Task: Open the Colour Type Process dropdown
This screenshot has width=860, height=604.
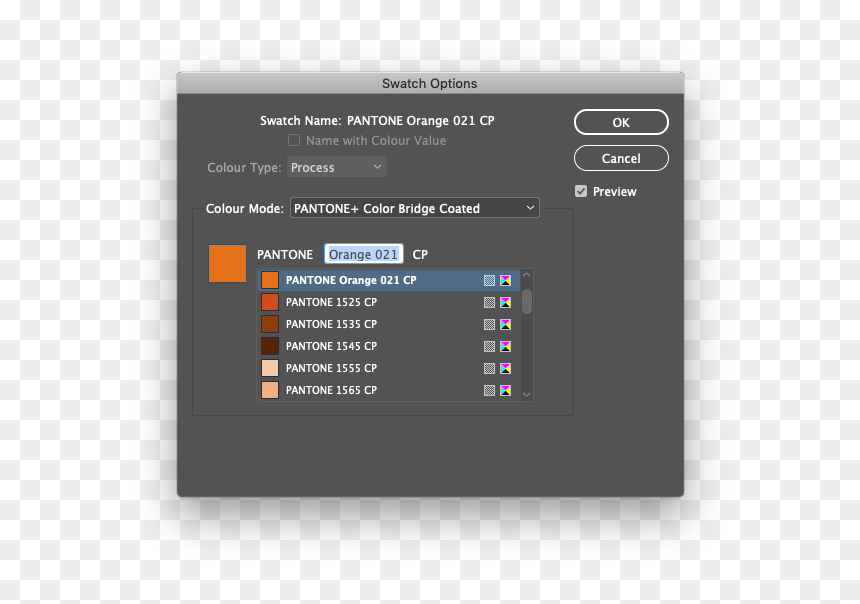Action: [337, 167]
